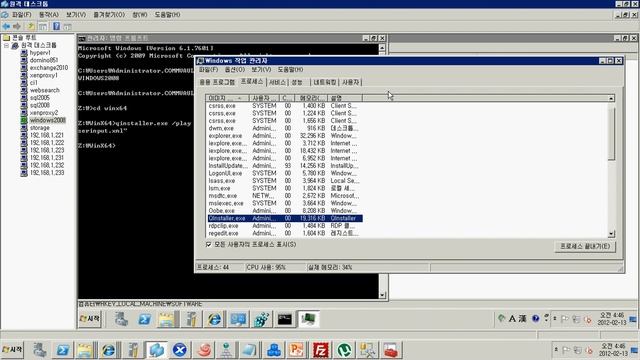Select the hyperv1 connection in the tree
This screenshot has width=640, height=360.
point(40,53)
